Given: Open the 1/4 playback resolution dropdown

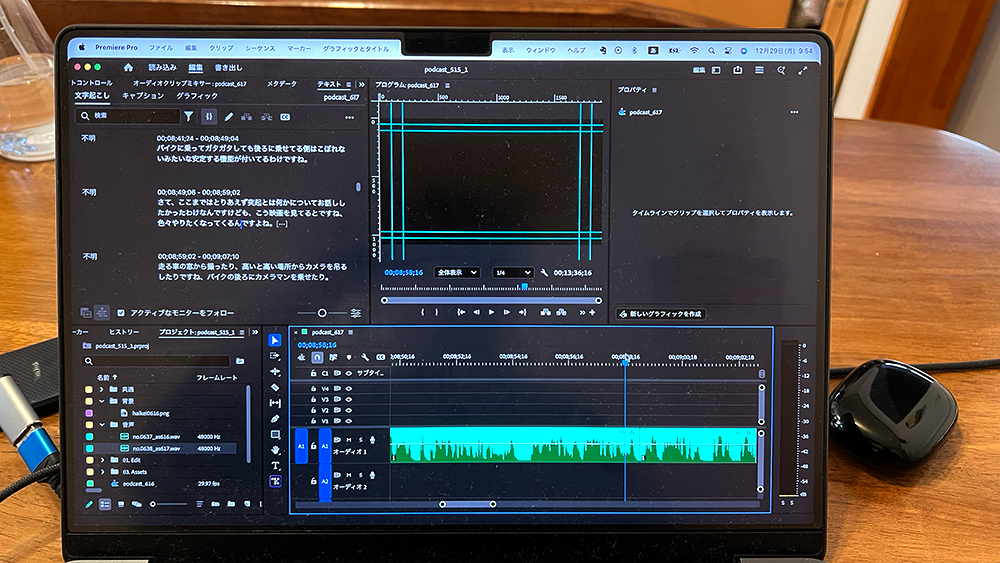Looking at the screenshot, I should point(513,272).
